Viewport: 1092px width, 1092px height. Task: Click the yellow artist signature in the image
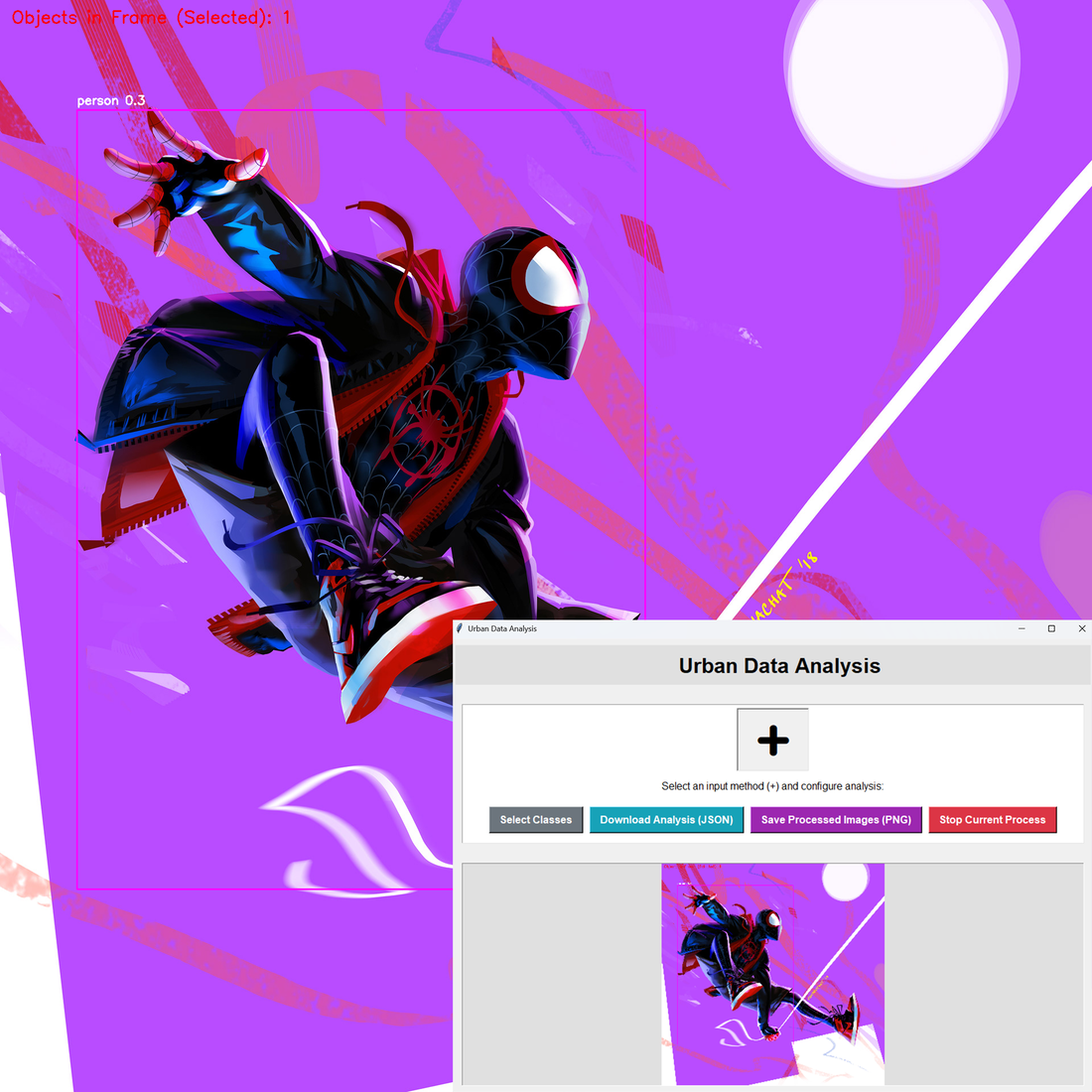pos(784,588)
